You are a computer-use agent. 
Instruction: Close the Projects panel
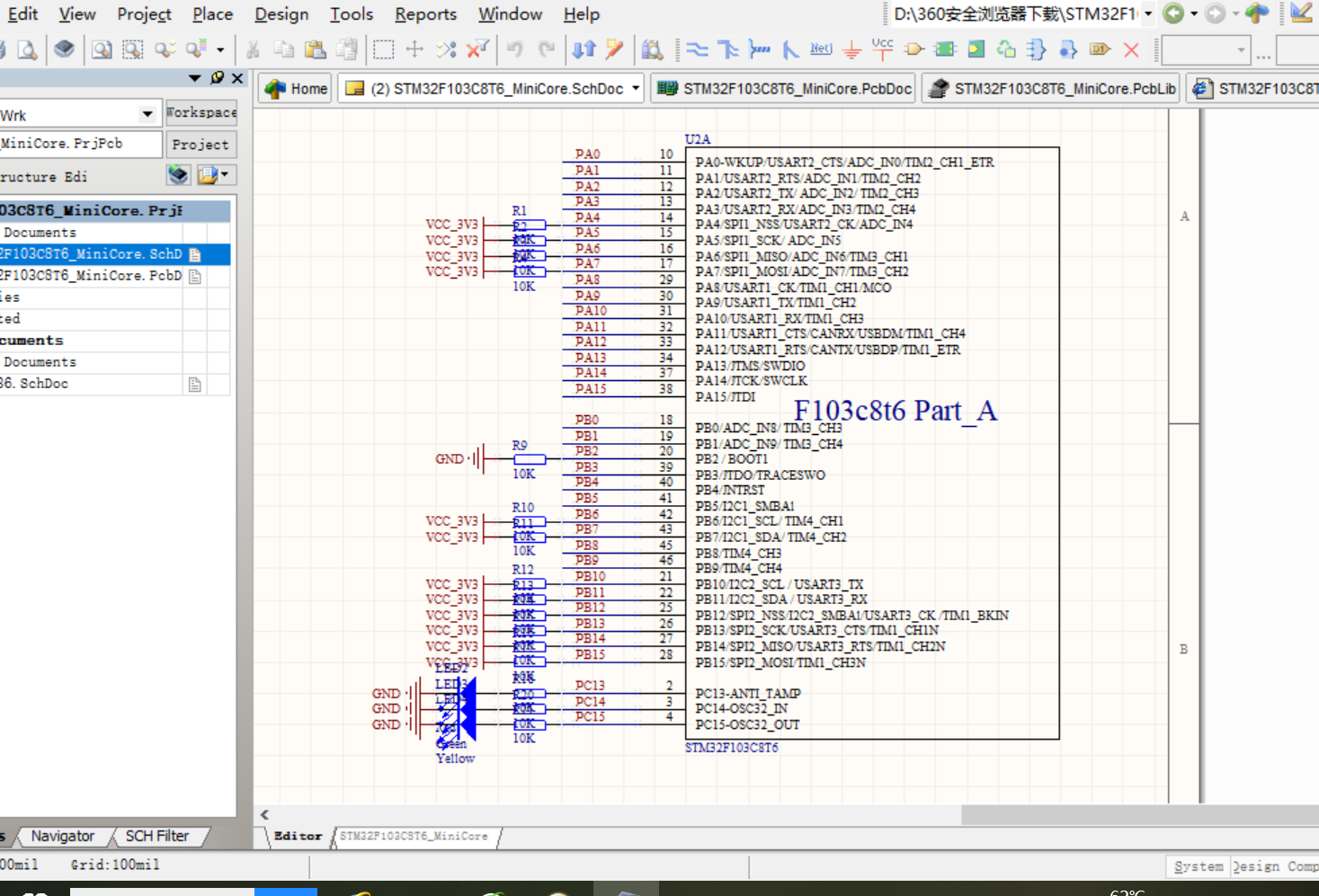237,78
